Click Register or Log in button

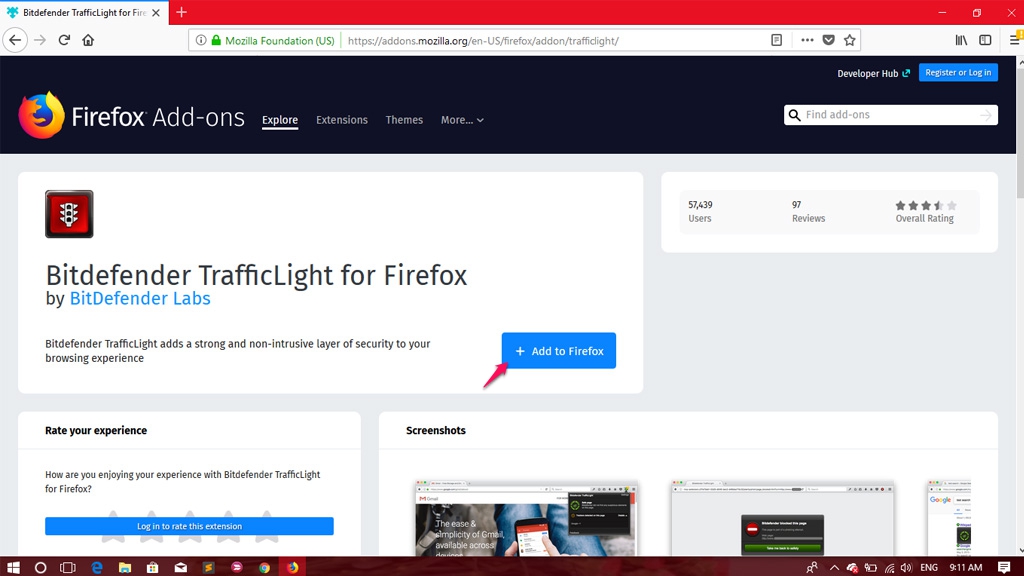click(x=958, y=72)
